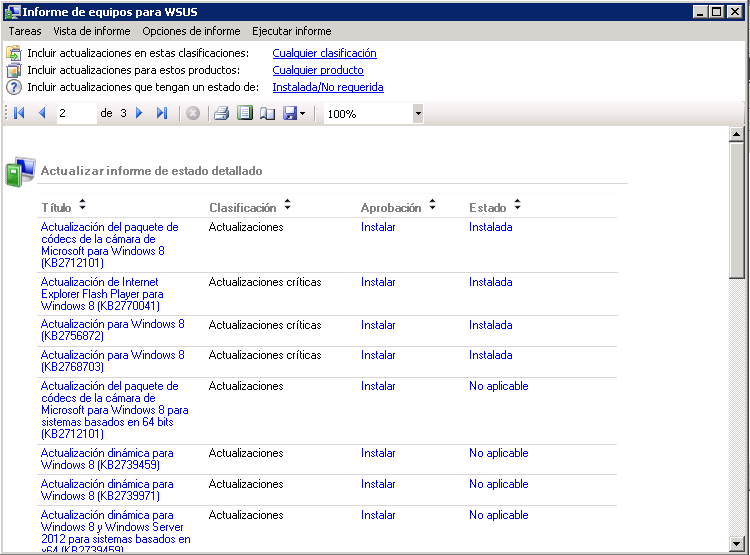Open dynamic update Windows Server 2012 link
Viewport: 750px width, 555px height.
tap(115, 533)
